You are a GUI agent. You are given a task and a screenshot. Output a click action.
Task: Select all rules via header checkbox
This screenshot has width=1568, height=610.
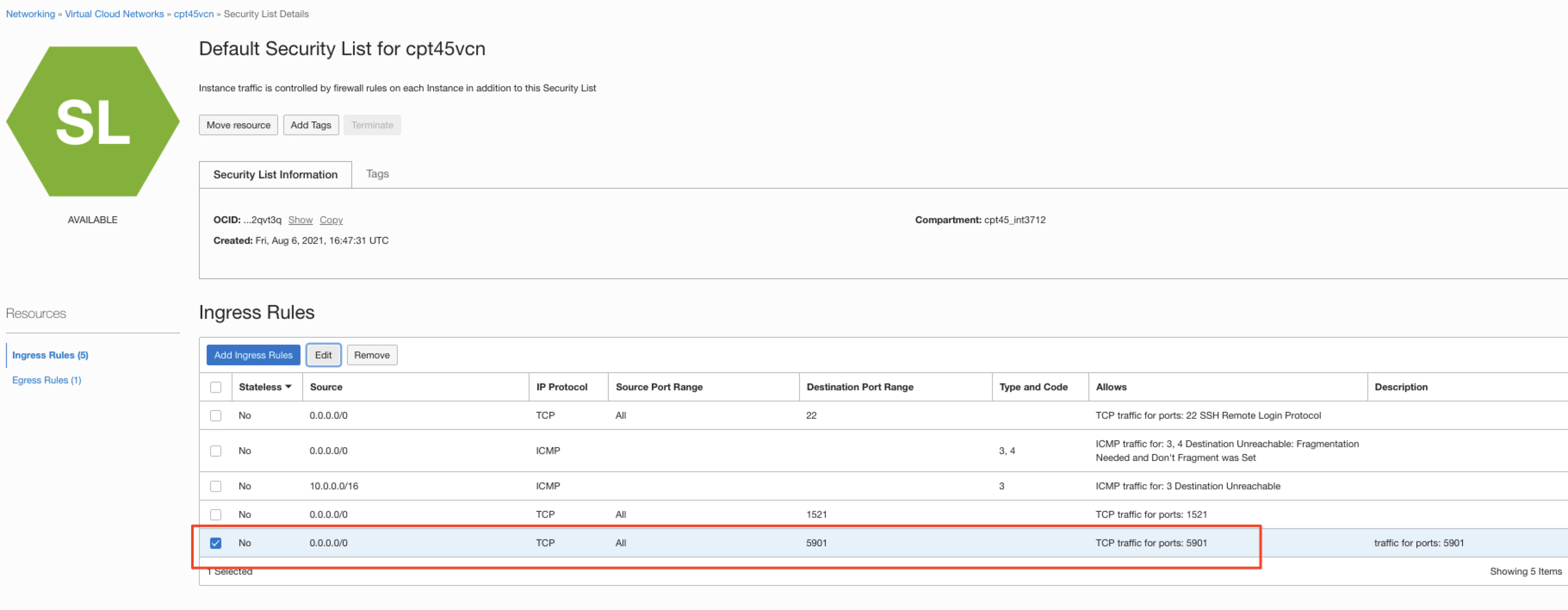click(216, 386)
